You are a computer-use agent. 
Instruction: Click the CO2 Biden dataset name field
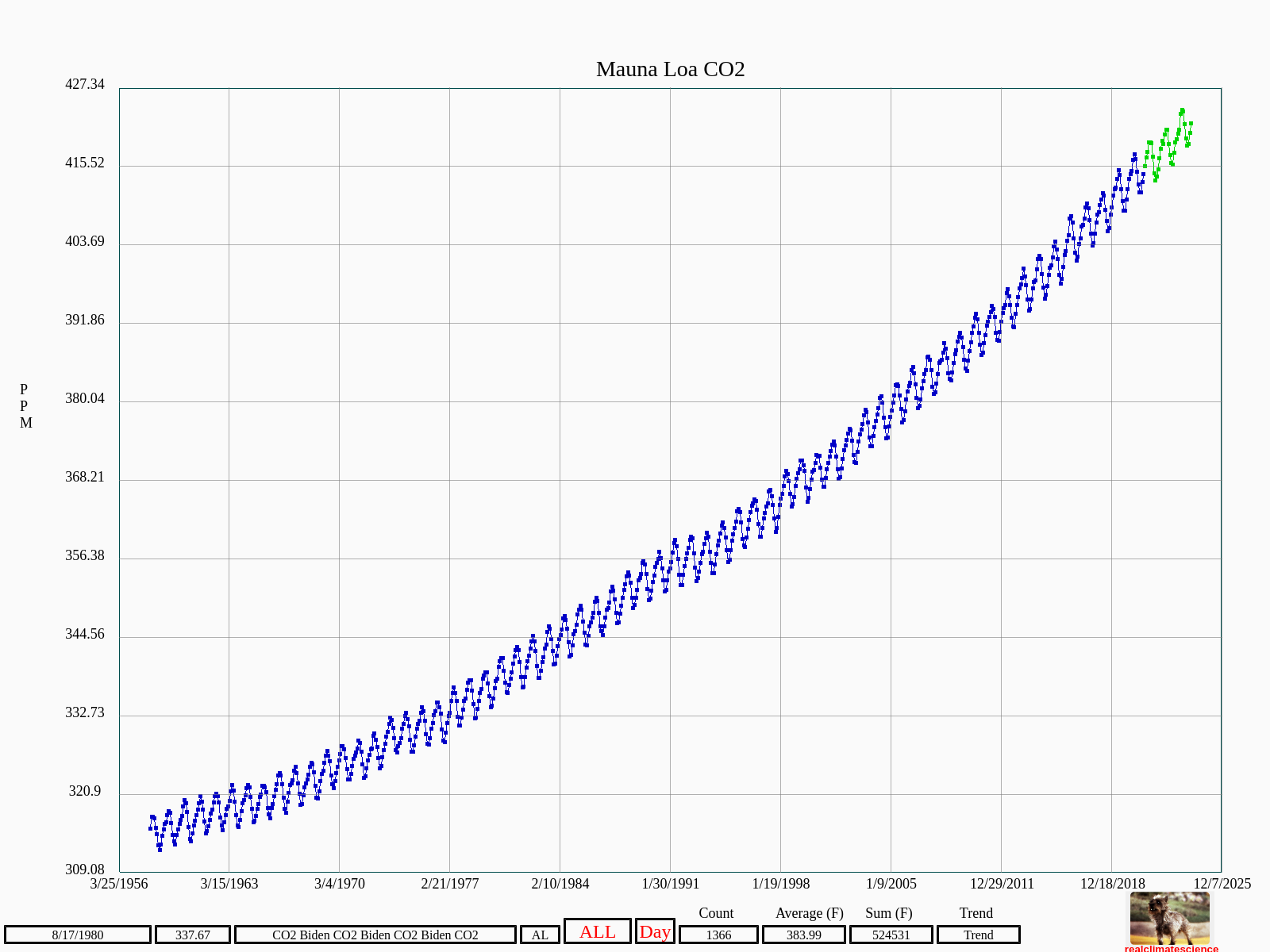pos(375,935)
